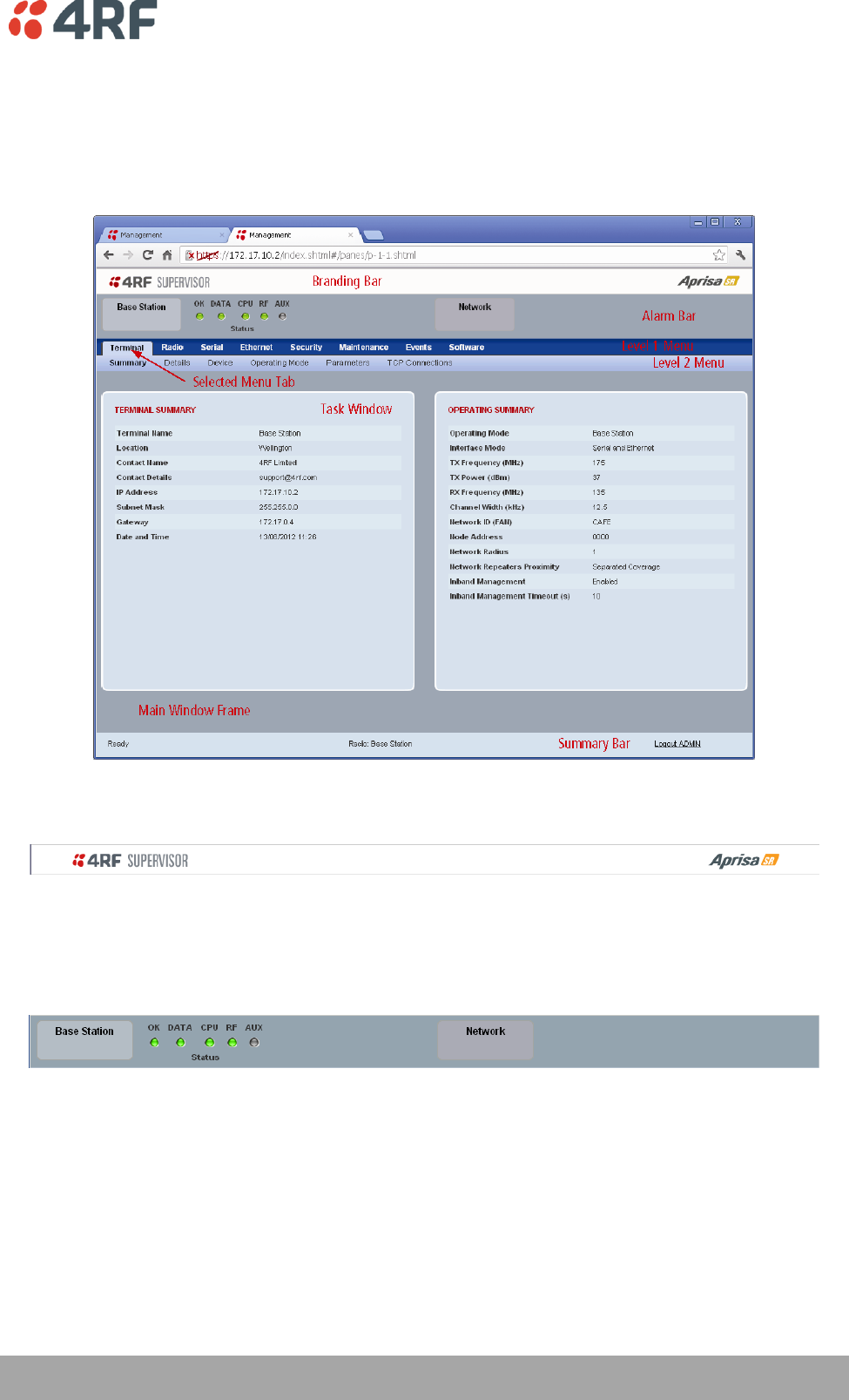Image resolution: width=849 pixels, height=1400 pixels.
Task: Click the Aprisa SR logo in browser window
Action: tap(708, 281)
